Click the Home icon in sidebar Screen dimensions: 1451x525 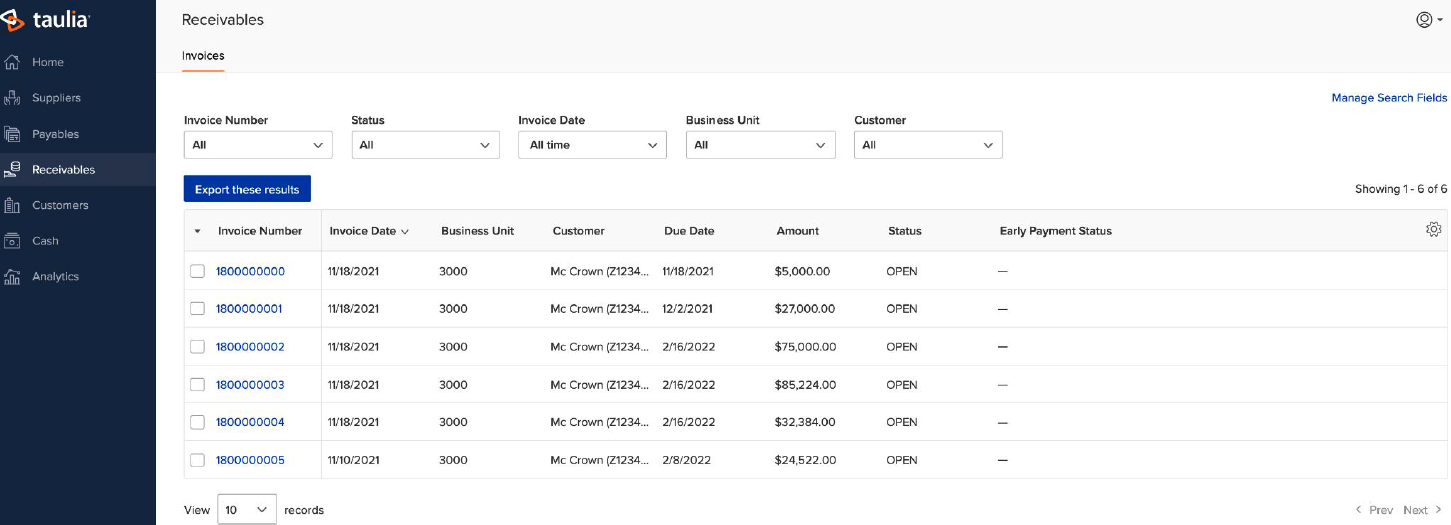pos(13,62)
